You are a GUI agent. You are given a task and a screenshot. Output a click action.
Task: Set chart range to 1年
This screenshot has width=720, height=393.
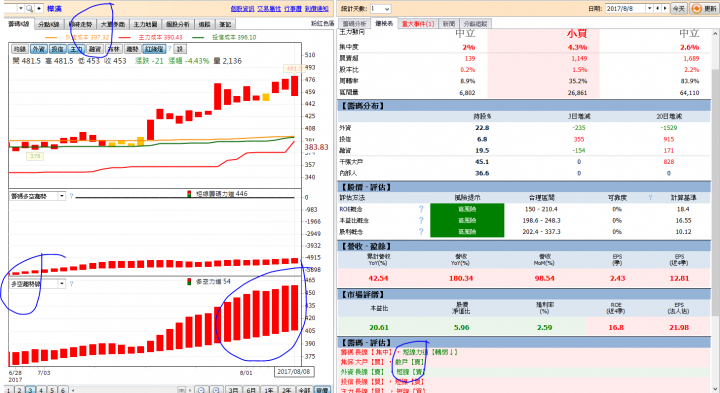click(269, 390)
